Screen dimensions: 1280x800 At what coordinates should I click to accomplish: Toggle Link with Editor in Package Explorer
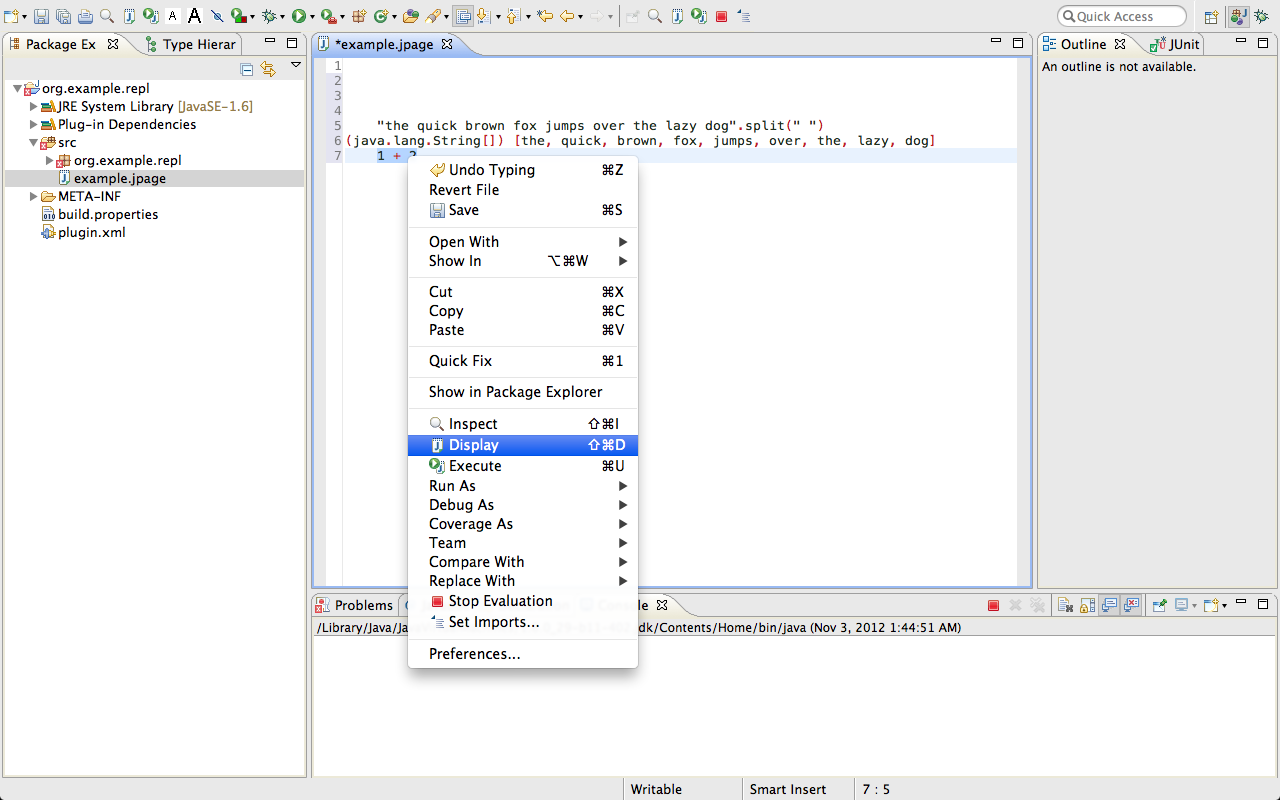[268, 69]
